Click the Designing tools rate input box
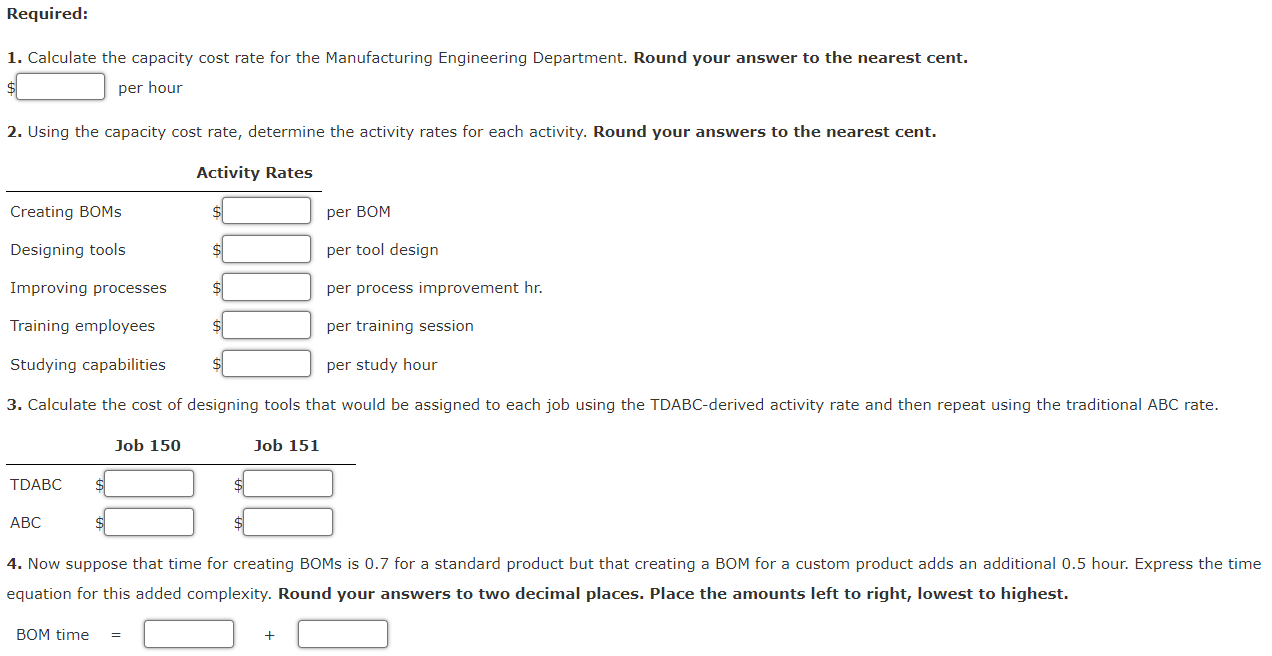This screenshot has height=656, width=1272. click(x=266, y=249)
